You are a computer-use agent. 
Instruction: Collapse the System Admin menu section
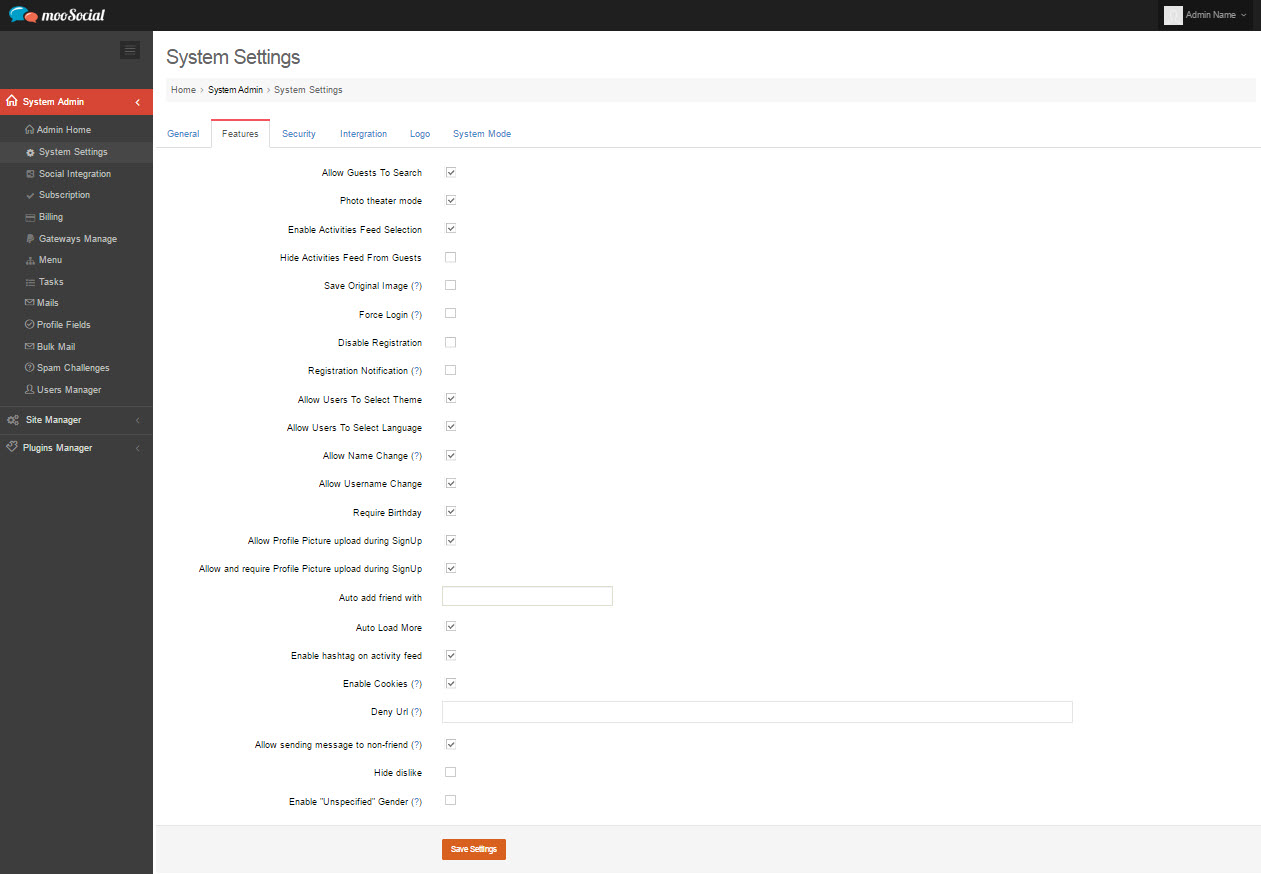click(137, 101)
